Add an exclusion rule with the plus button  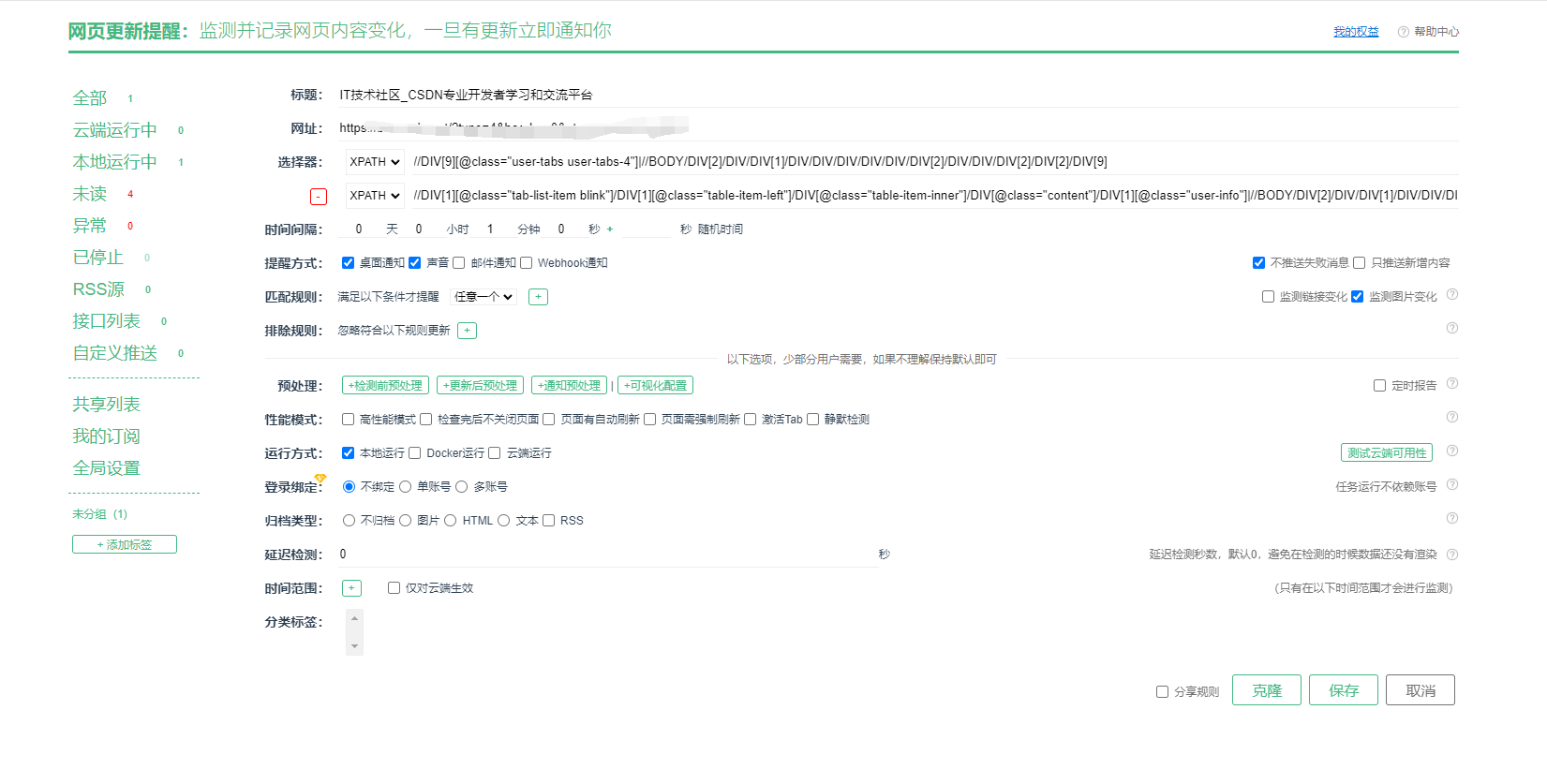[x=467, y=331]
